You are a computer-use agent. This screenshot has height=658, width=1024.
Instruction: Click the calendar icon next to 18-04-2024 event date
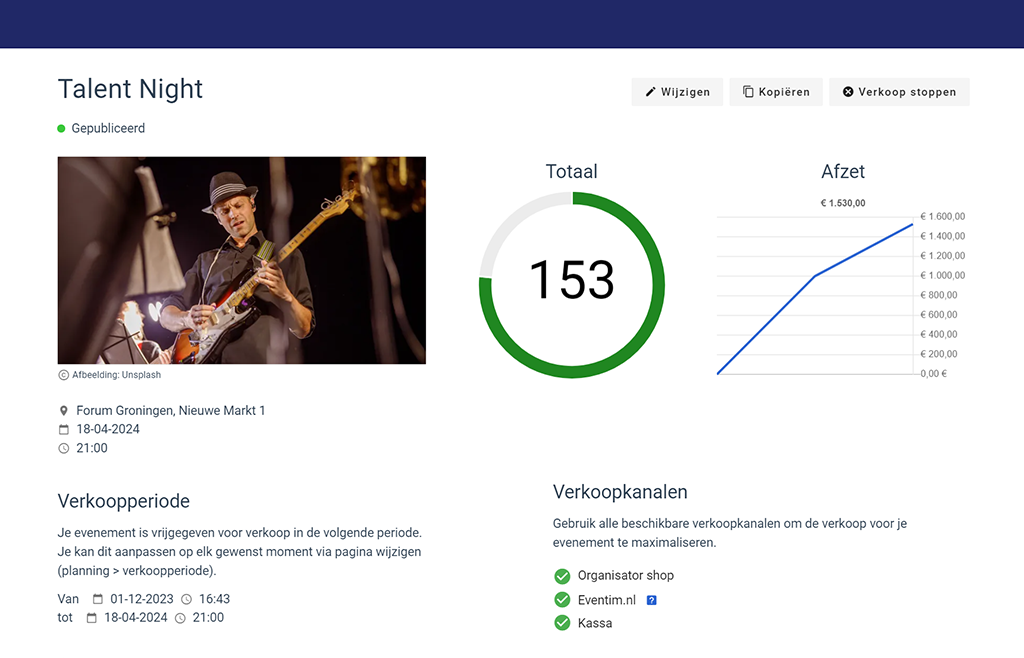64,430
